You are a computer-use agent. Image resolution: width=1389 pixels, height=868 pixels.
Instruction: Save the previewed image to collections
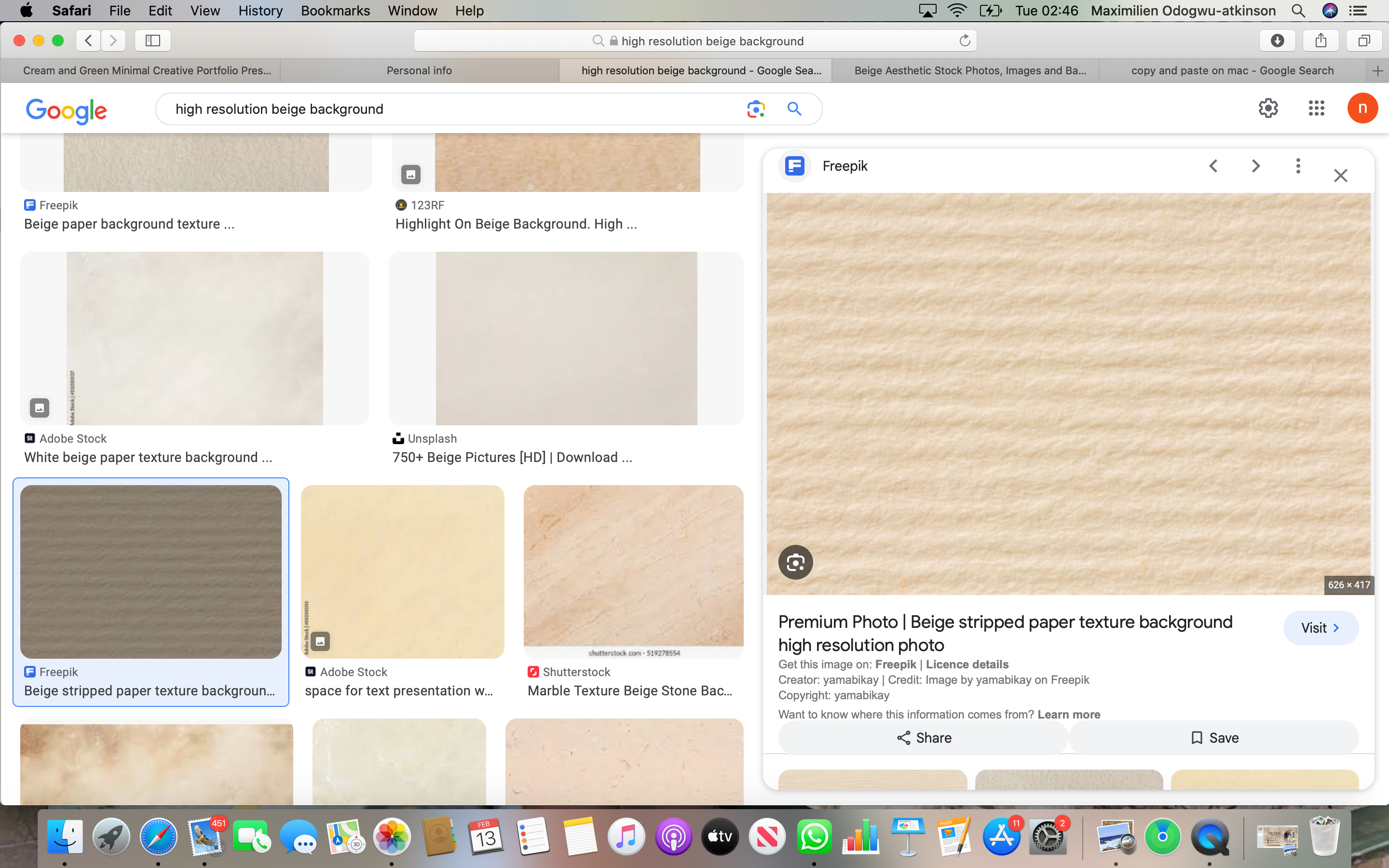pyautogui.click(x=1214, y=738)
